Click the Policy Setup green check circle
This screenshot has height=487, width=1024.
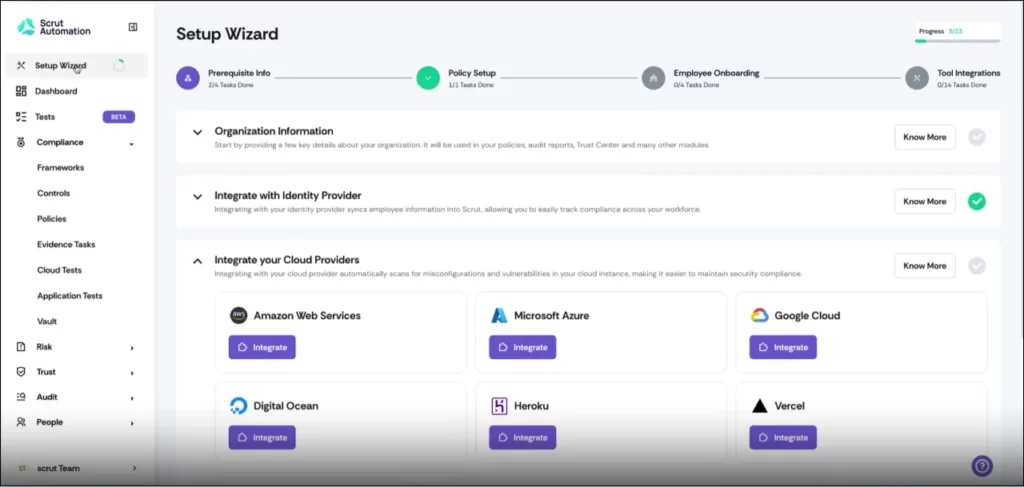click(x=428, y=78)
